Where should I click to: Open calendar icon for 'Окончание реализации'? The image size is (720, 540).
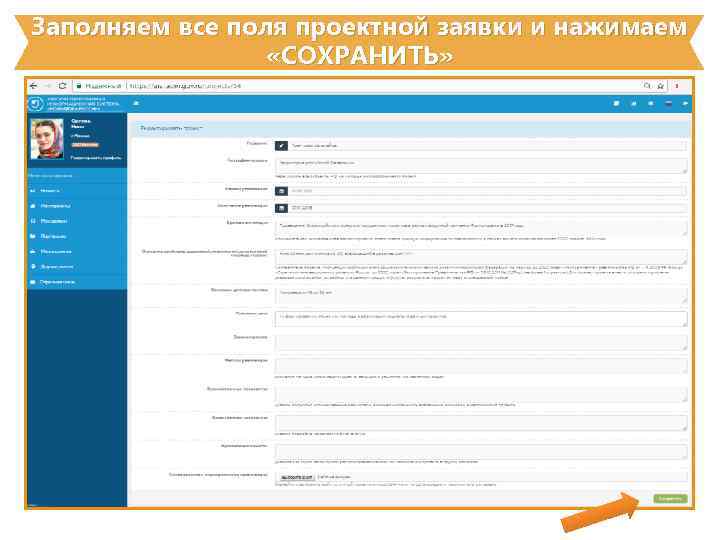(x=281, y=208)
